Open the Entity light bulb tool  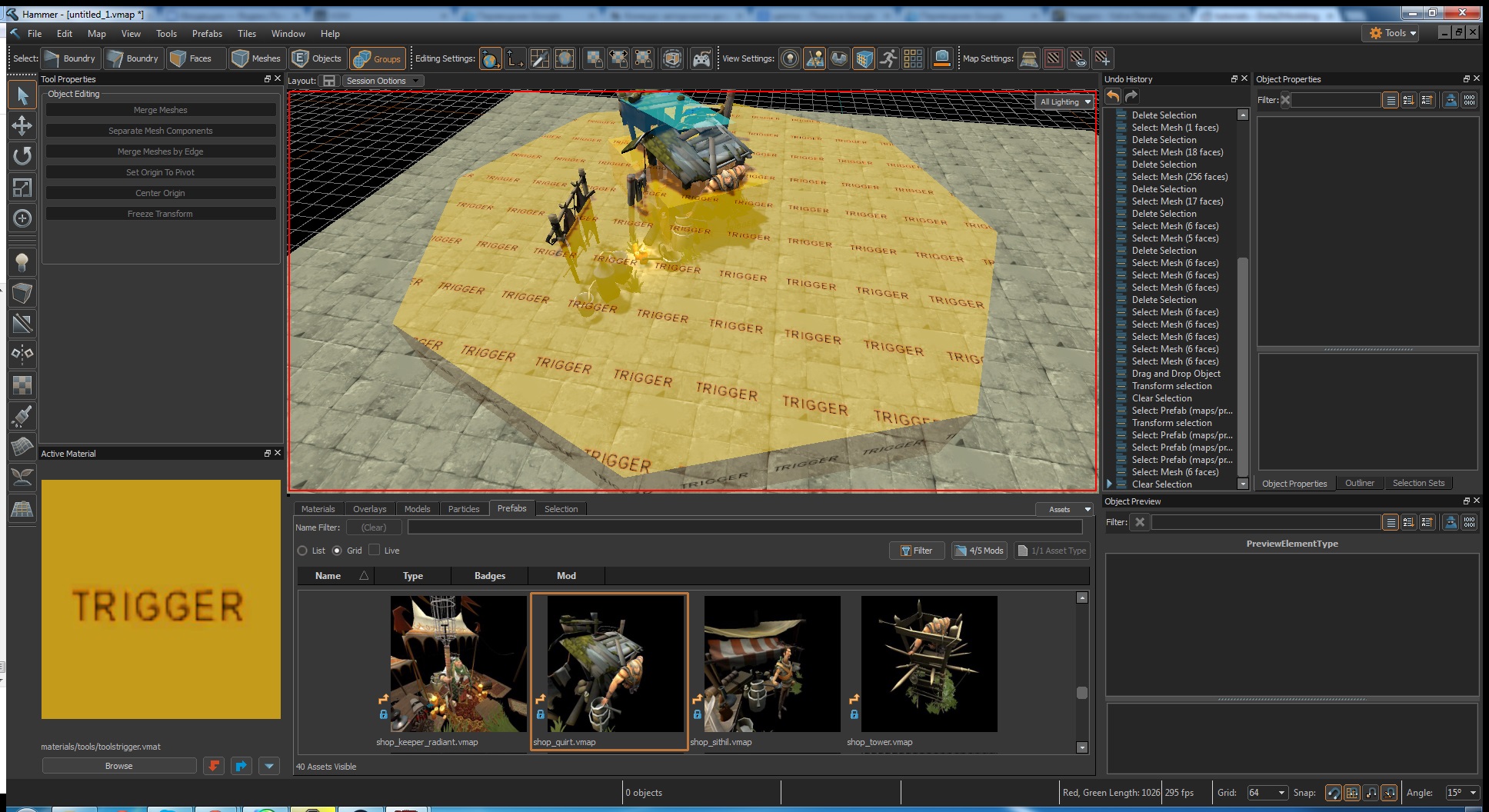(22, 262)
